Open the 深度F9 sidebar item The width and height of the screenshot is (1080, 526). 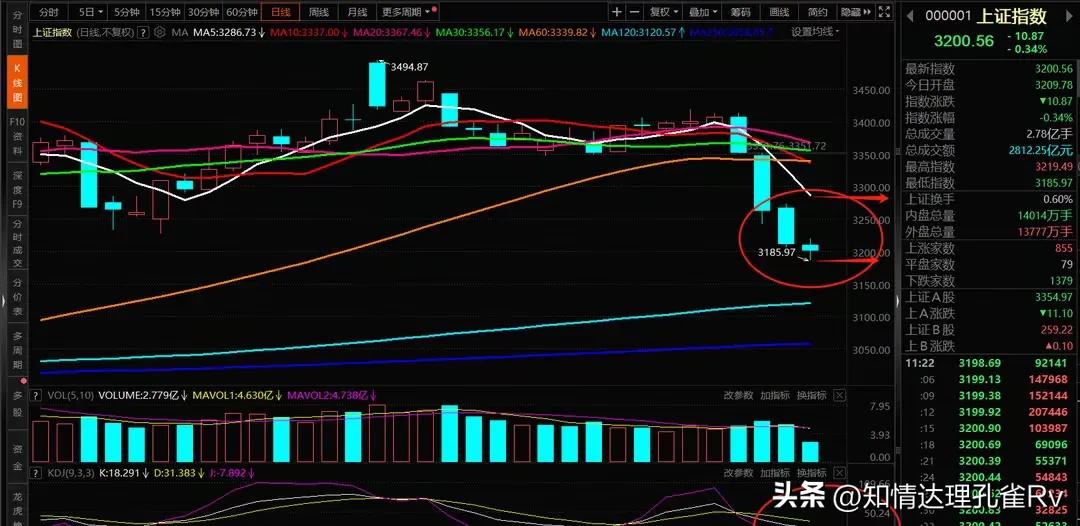point(17,188)
